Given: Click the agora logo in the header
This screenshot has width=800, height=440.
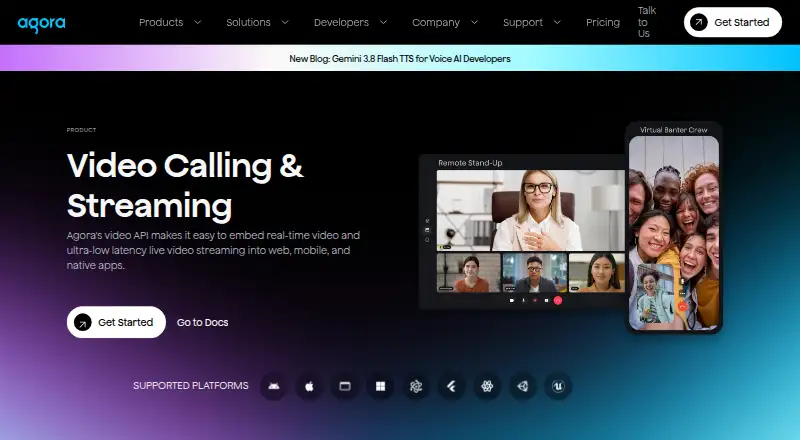Looking at the screenshot, I should click(x=41, y=23).
